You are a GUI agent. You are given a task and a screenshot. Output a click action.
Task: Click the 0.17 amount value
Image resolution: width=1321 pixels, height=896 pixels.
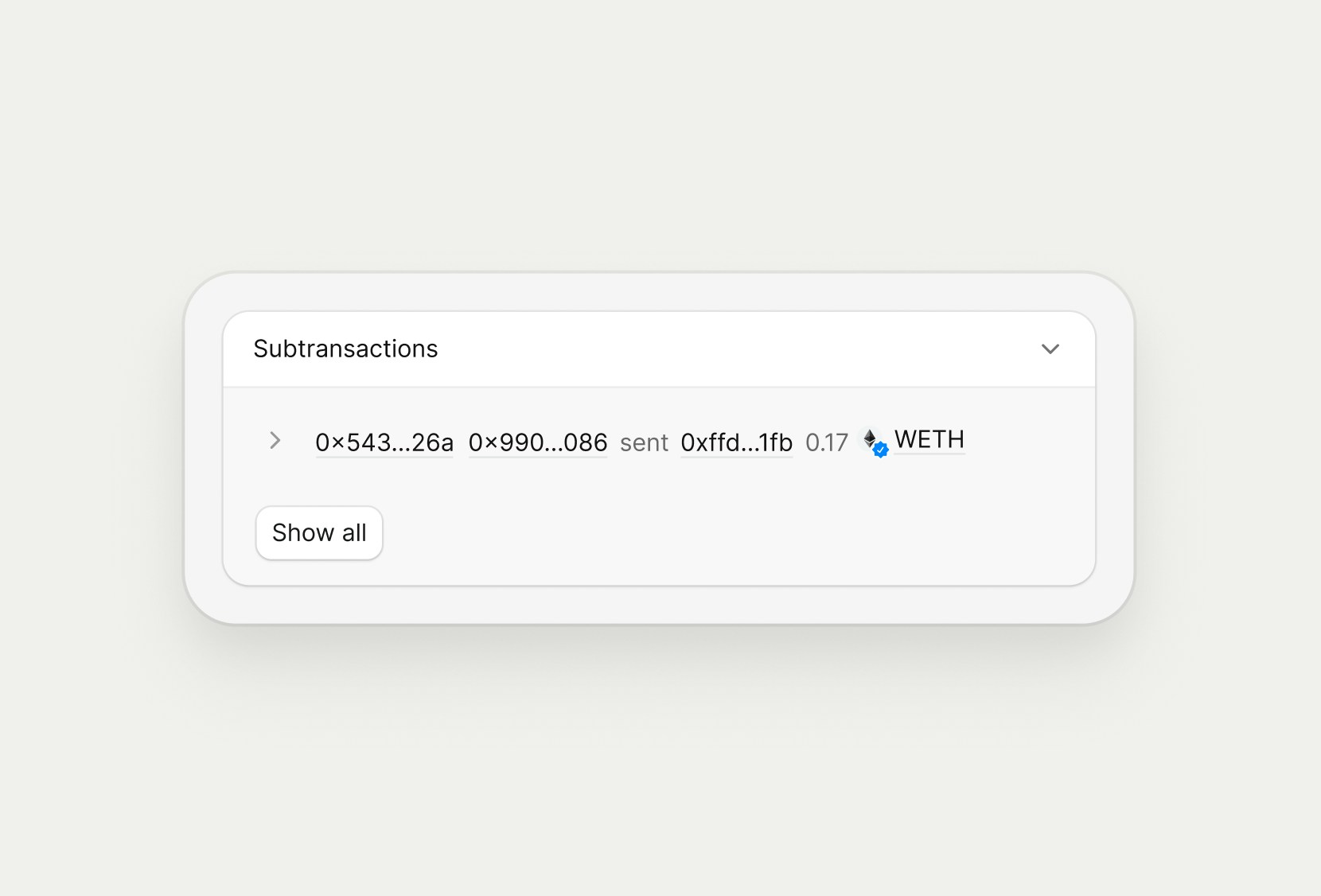pyautogui.click(x=827, y=443)
